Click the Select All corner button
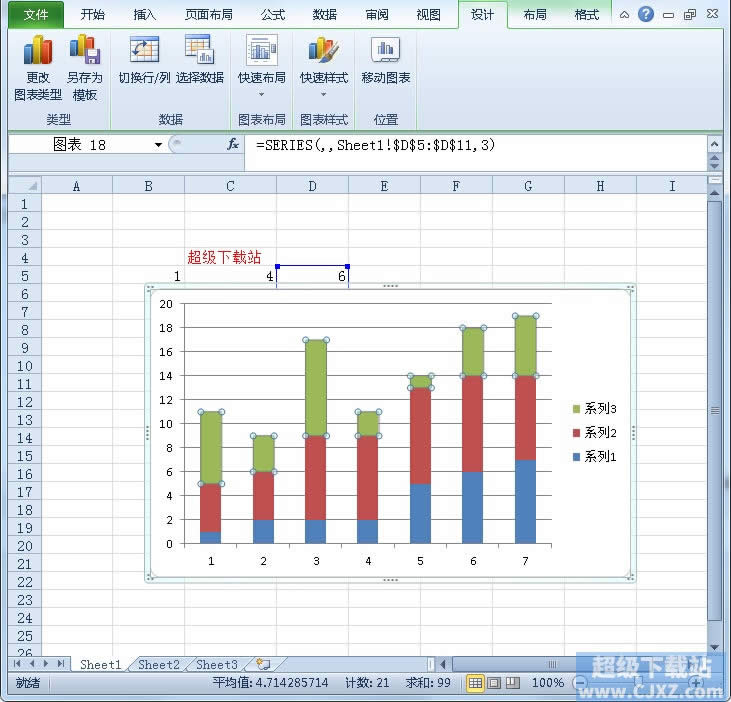This screenshot has height=702, width=731. [x=24, y=186]
